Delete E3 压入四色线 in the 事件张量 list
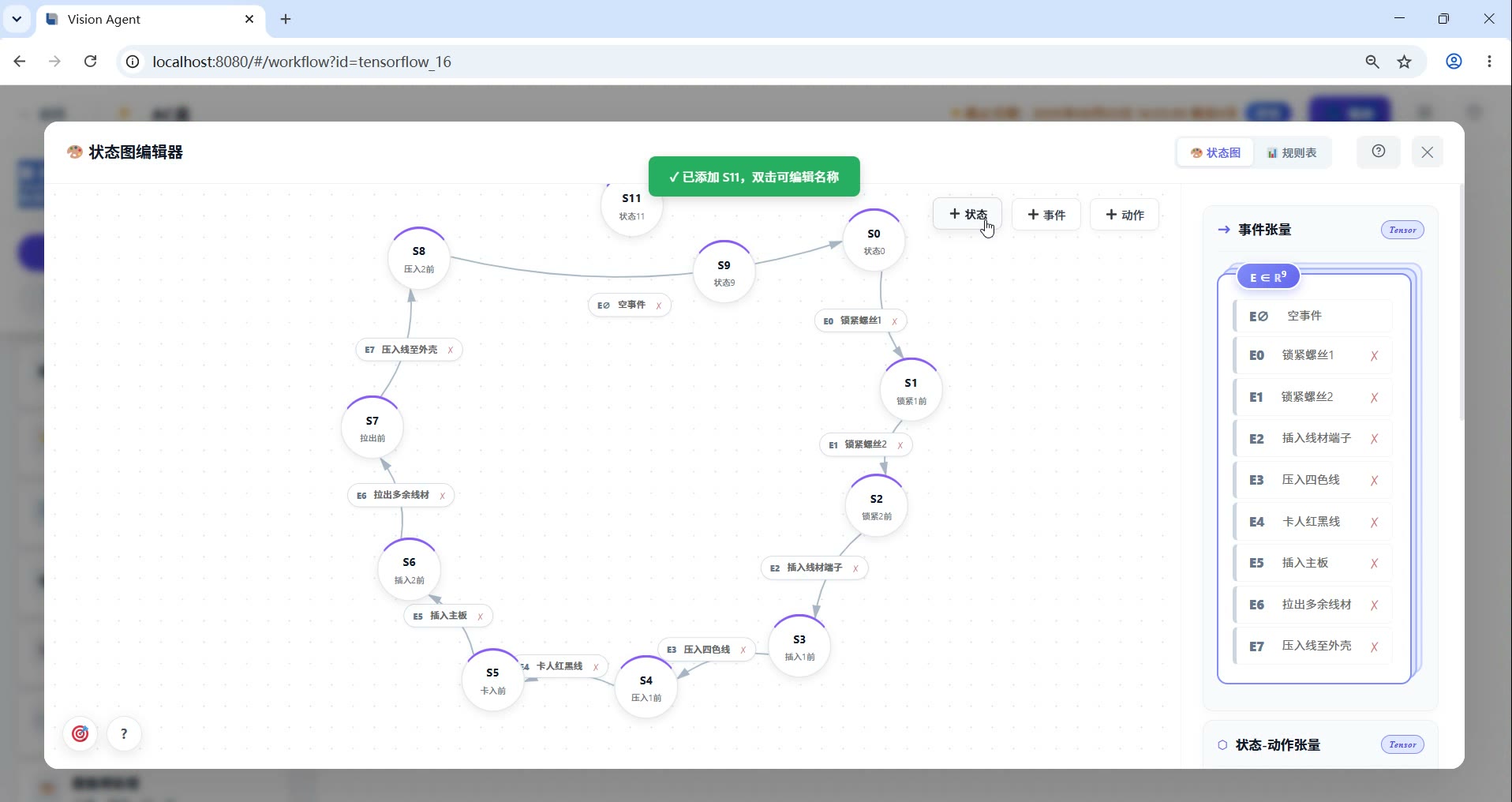1512x802 pixels. pos(1375,481)
